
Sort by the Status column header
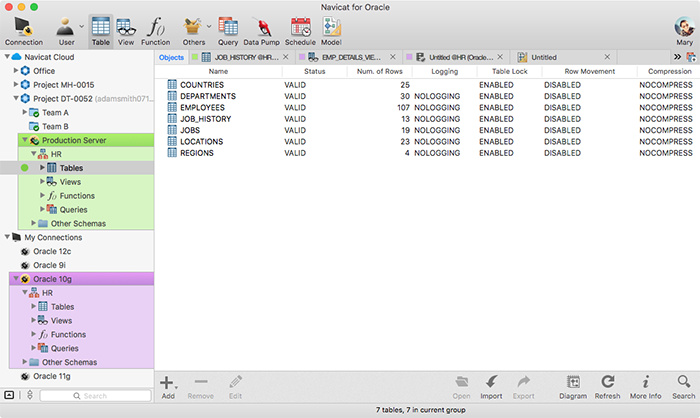(x=315, y=71)
